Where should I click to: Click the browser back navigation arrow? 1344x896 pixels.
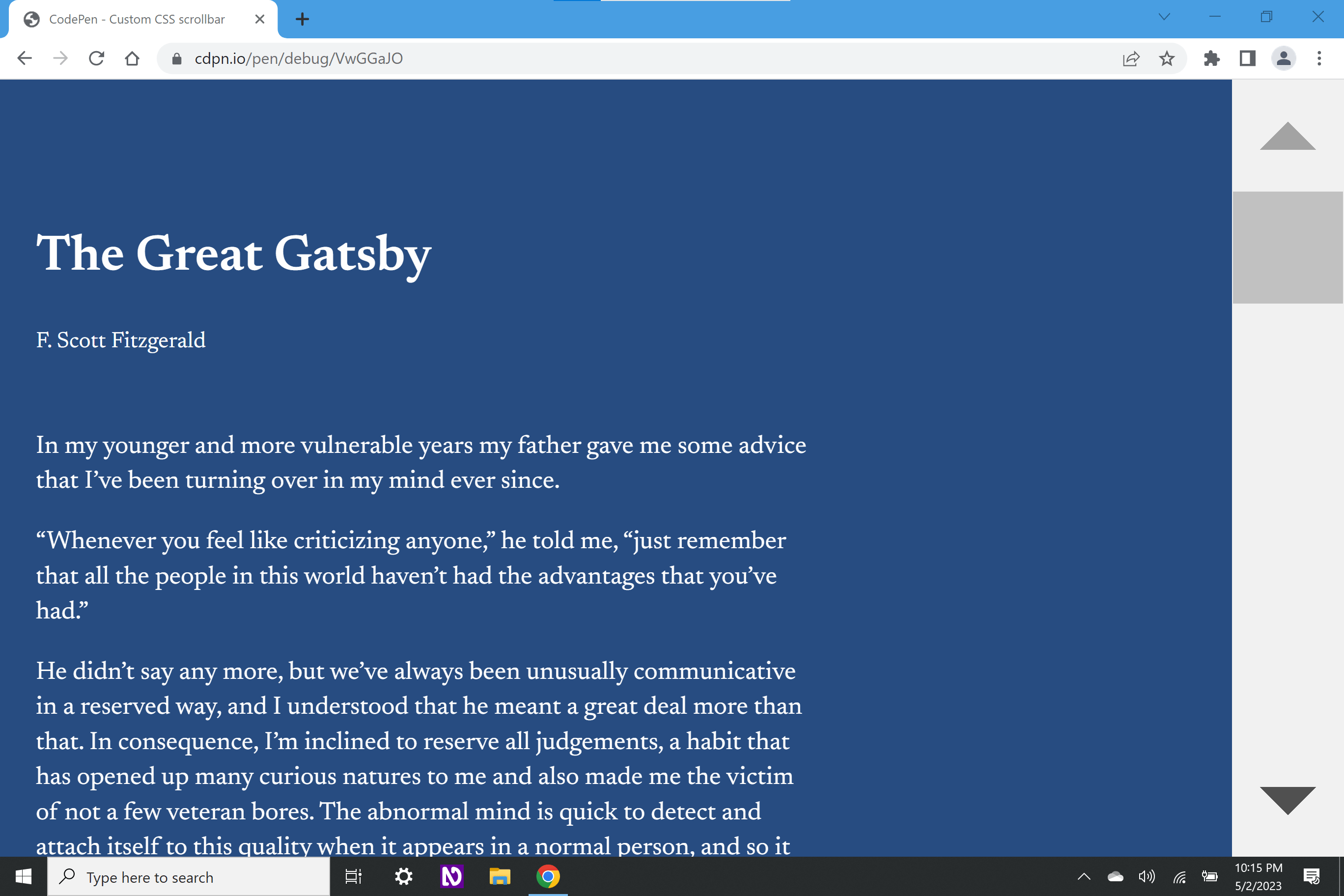[x=24, y=57]
